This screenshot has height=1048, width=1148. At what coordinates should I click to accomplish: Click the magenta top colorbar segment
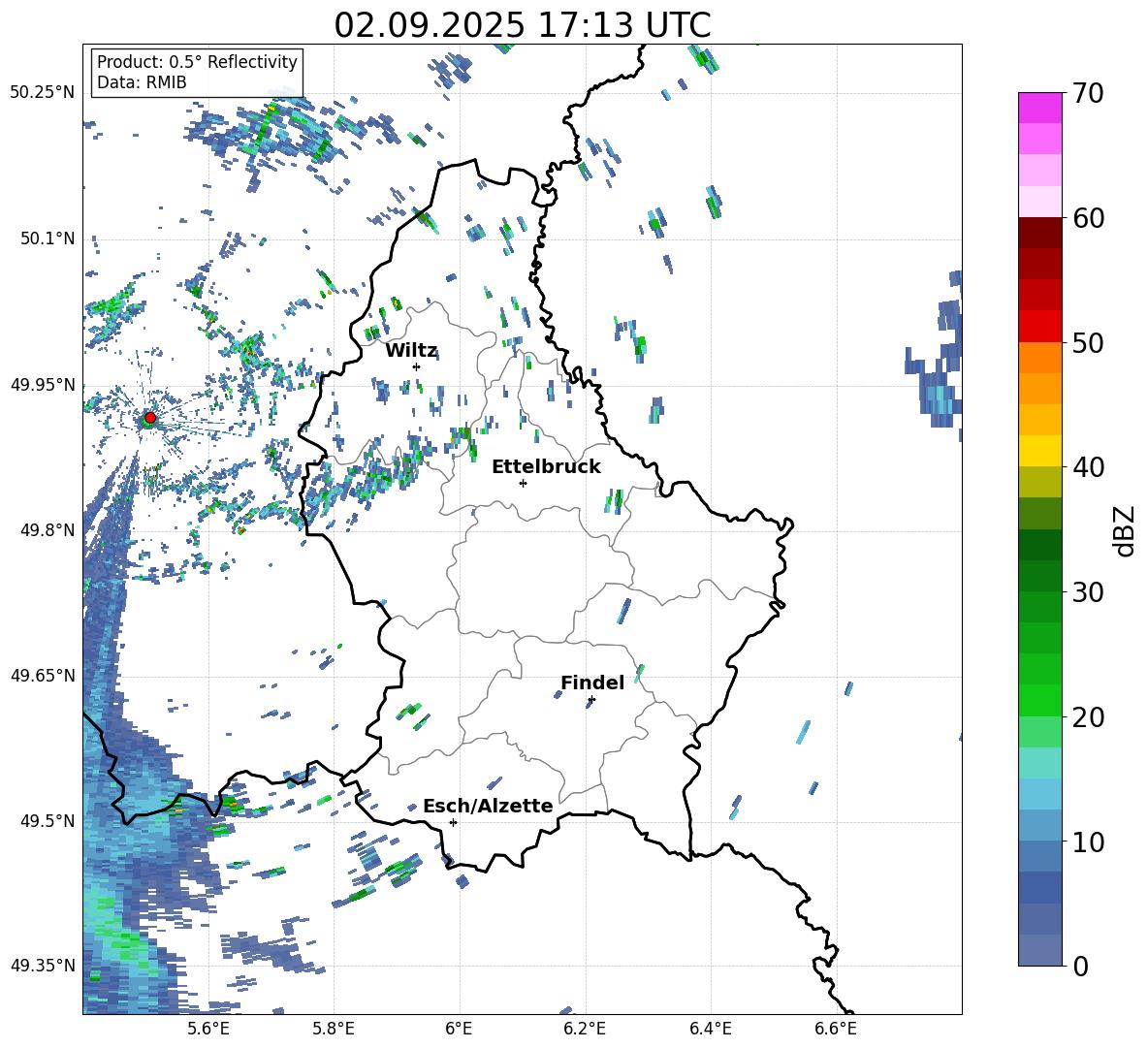(1039, 108)
